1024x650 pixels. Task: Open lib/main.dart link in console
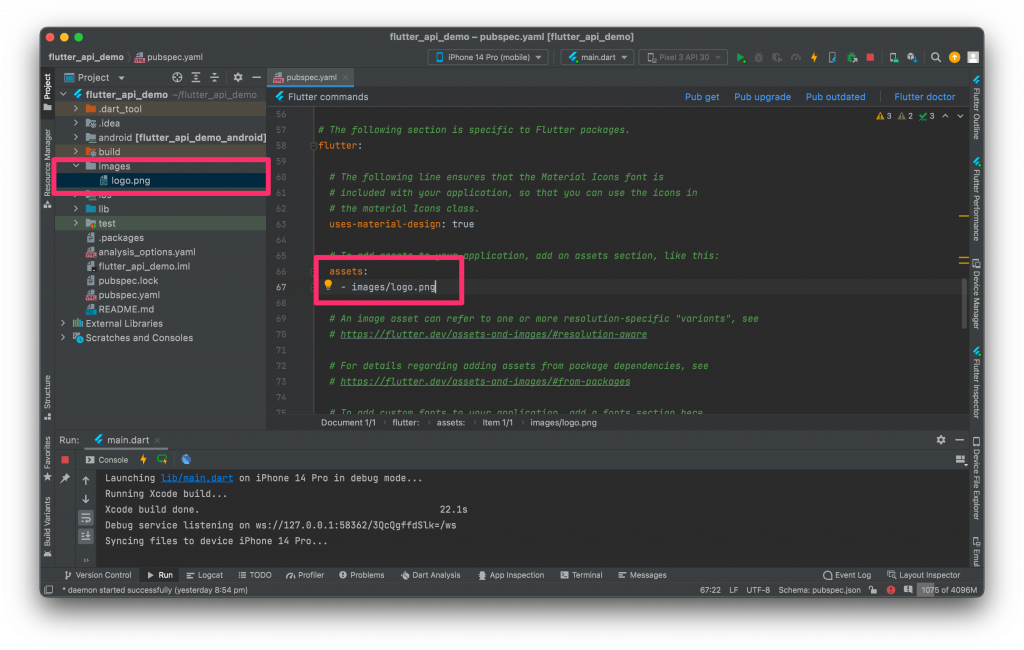tap(197, 478)
